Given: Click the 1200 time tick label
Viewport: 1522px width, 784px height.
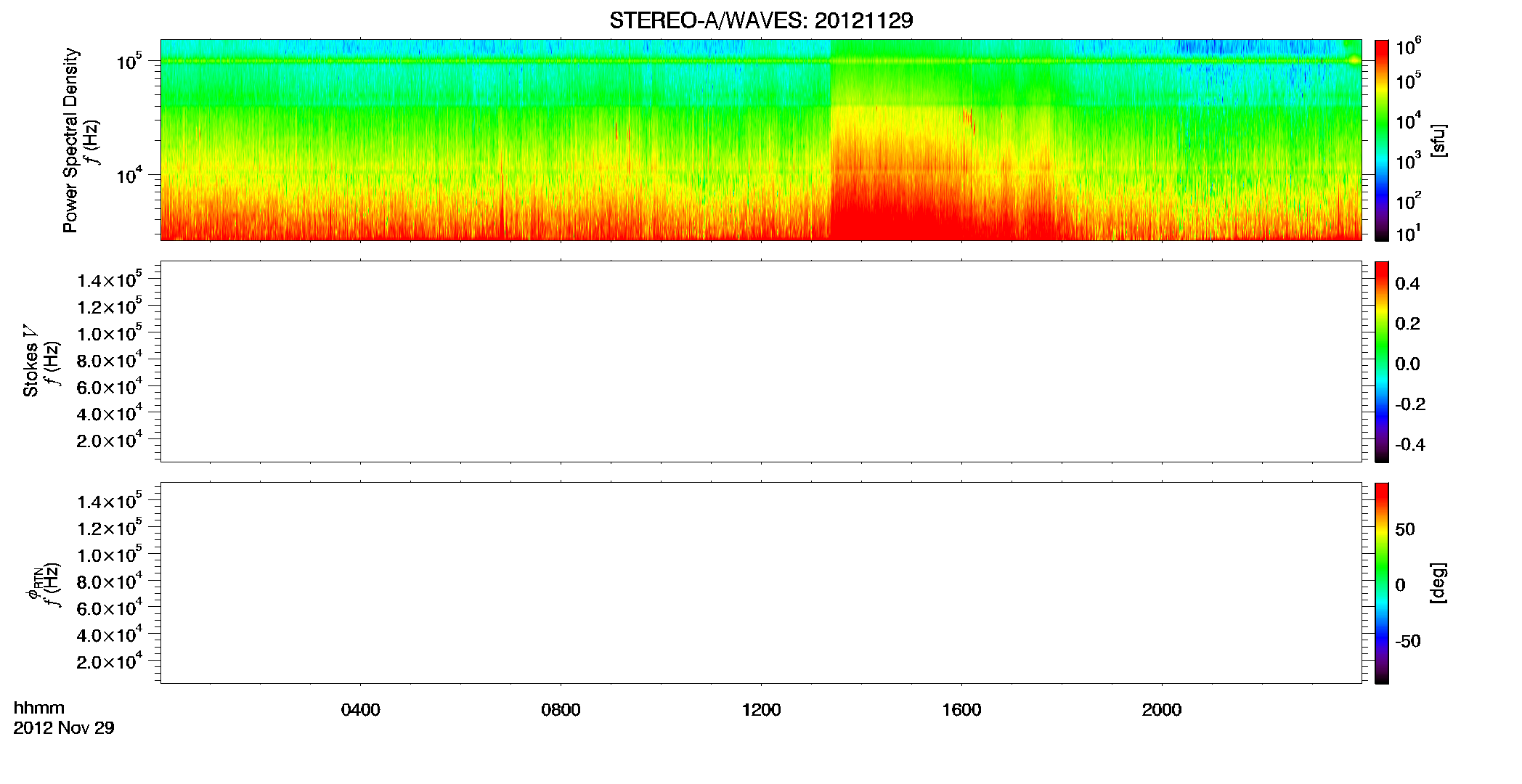Looking at the screenshot, I should [x=761, y=710].
